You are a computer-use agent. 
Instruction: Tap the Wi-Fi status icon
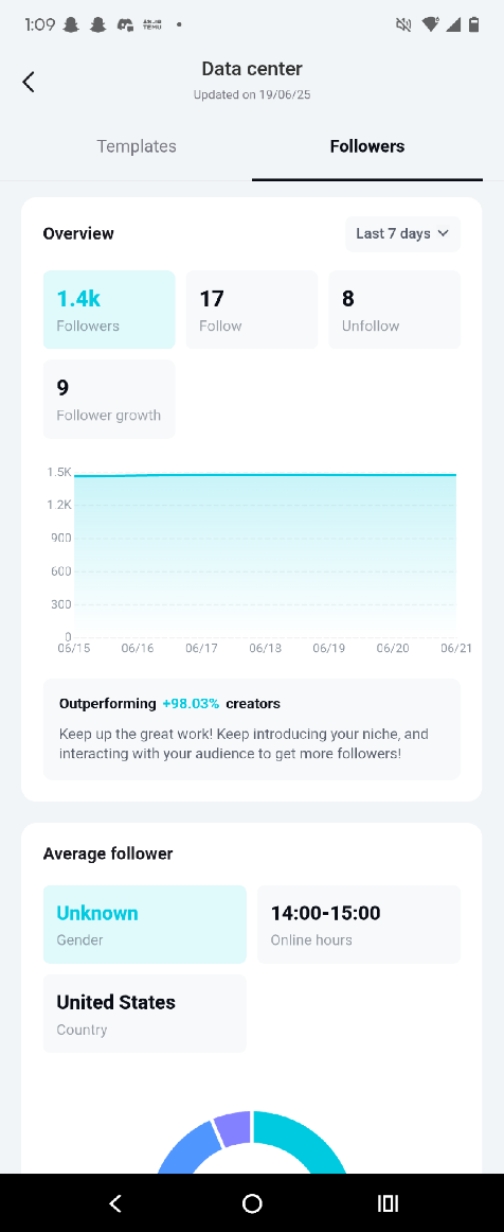pyautogui.click(x=430, y=25)
